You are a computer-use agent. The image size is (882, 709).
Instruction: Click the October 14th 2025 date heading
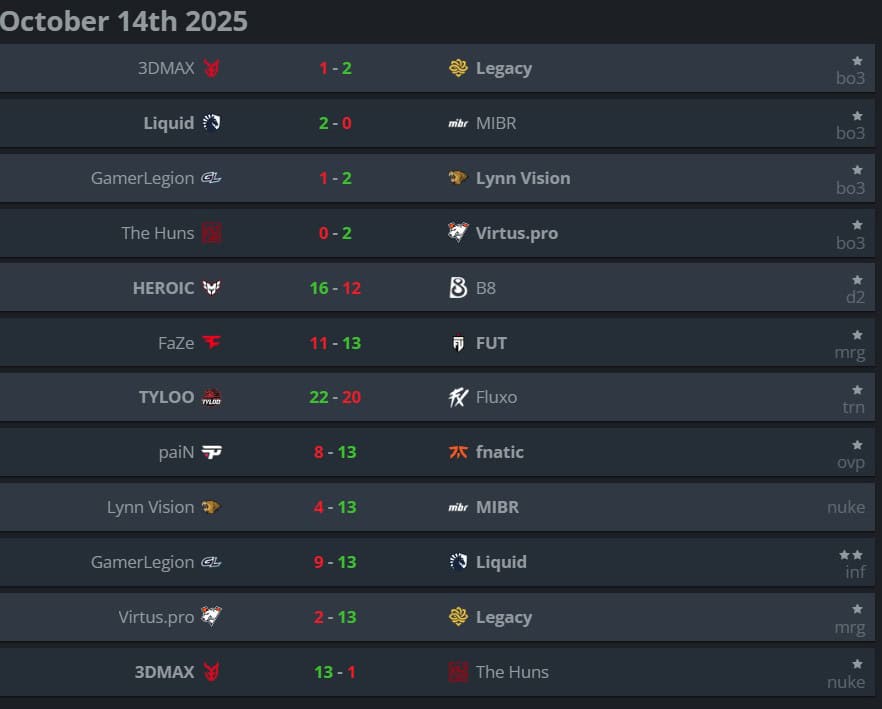click(x=124, y=21)
